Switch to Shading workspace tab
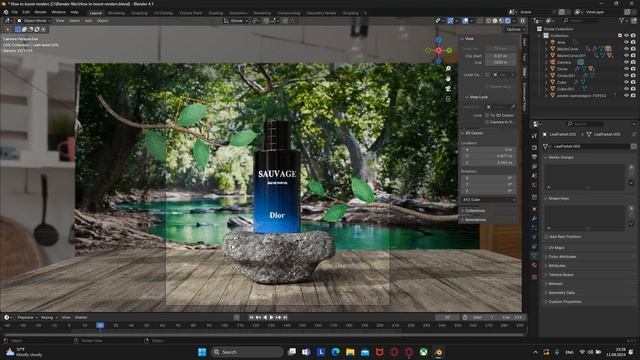 [x=216, y=13]
